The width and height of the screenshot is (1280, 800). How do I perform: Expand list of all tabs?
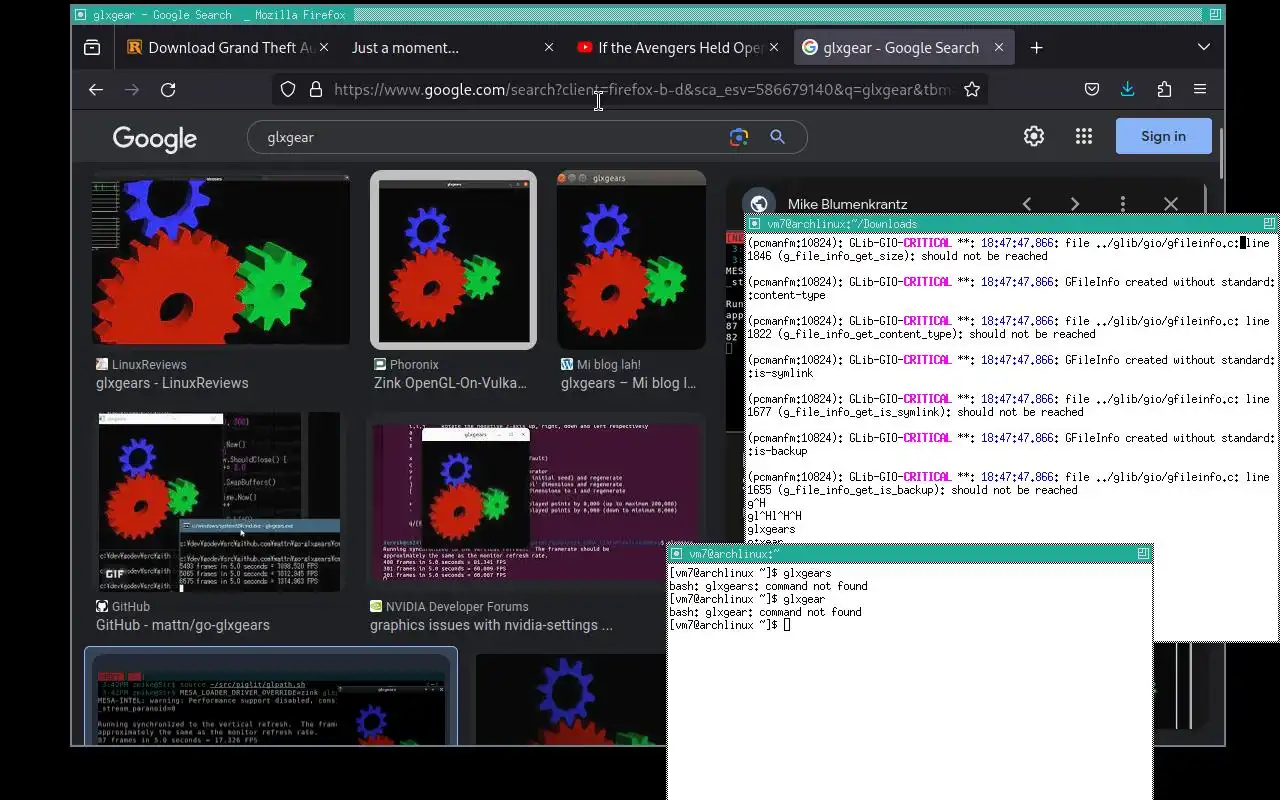coord(1204,47)
